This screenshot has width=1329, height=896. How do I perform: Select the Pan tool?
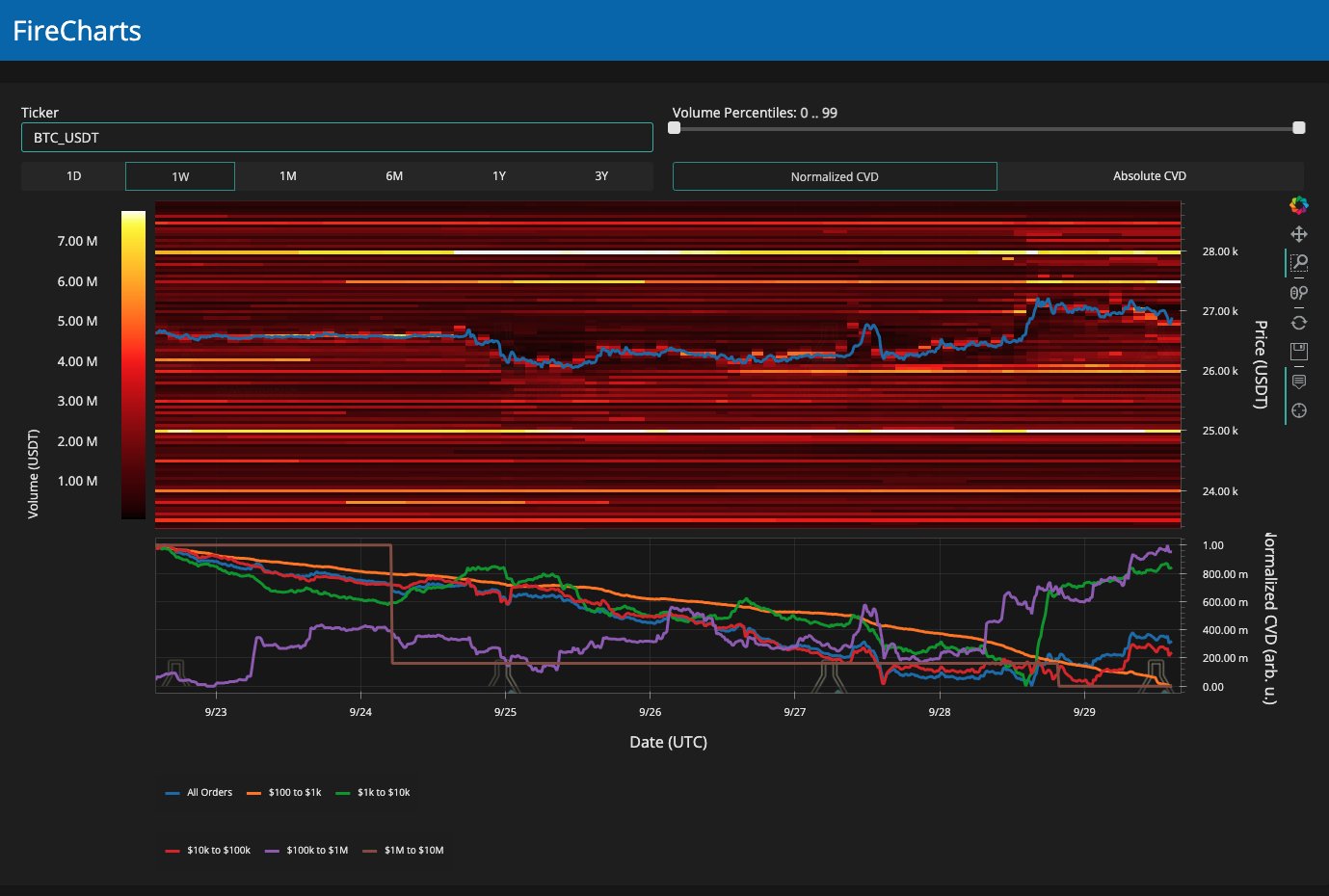(x=1298, y=234)
